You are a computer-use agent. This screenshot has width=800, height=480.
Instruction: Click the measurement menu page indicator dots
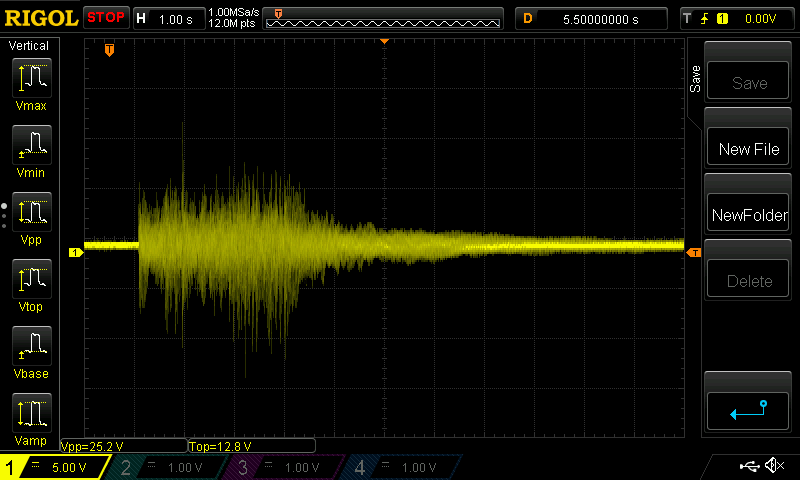pyautogui.click(x=4, y=216)
